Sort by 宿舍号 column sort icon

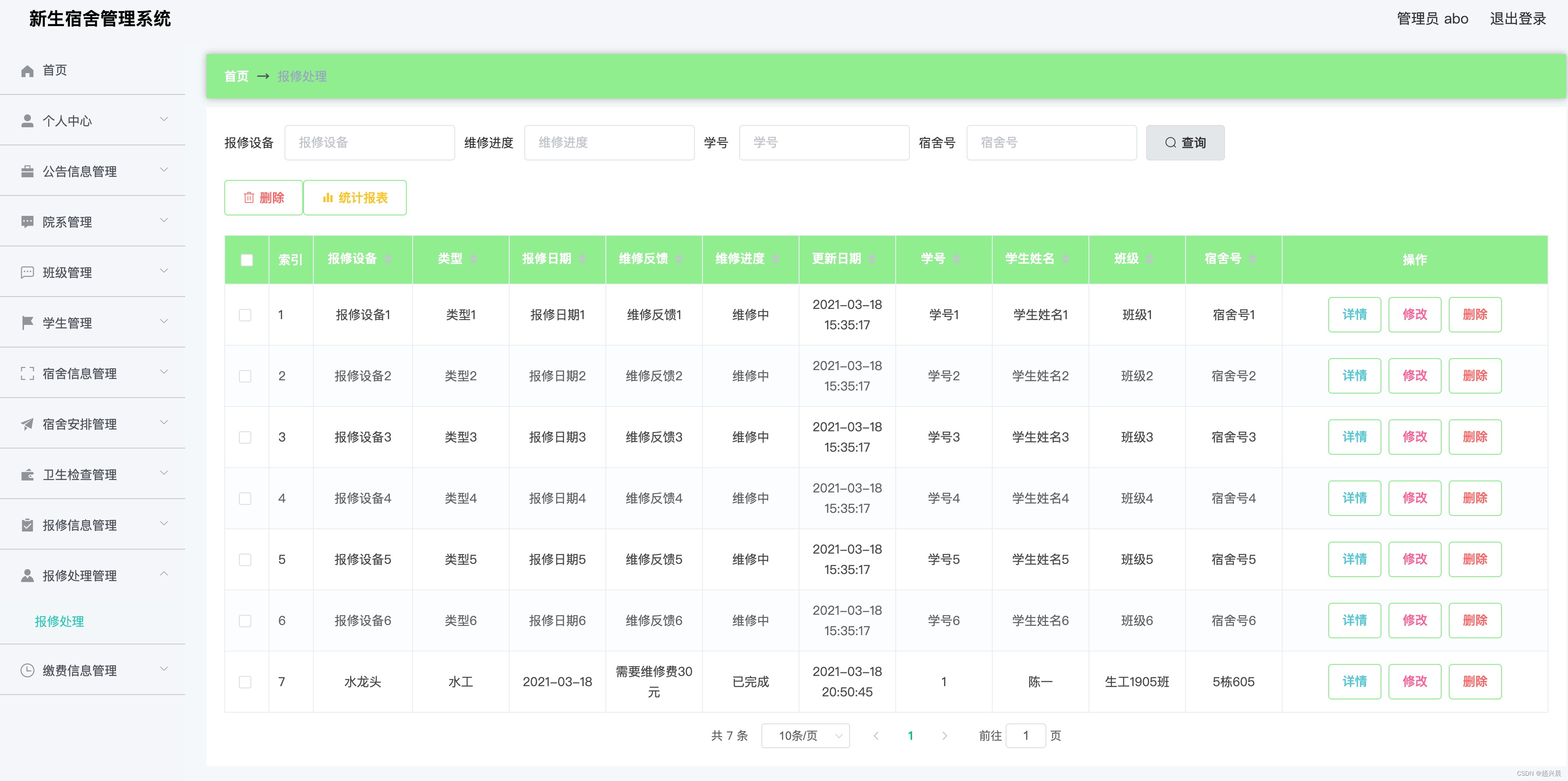point(1252,259)
